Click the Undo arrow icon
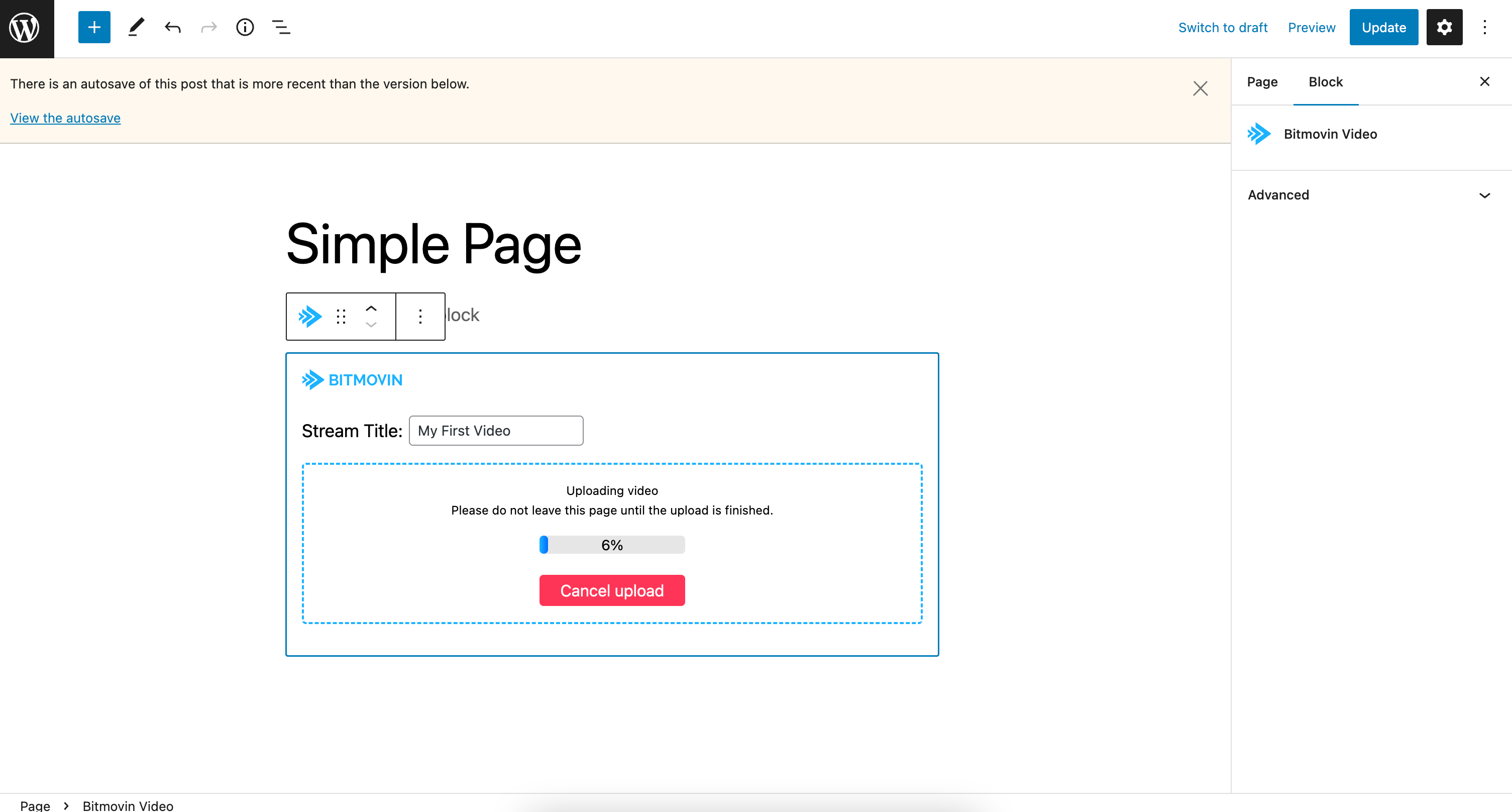1512x812 pixels. pos(173,27)
